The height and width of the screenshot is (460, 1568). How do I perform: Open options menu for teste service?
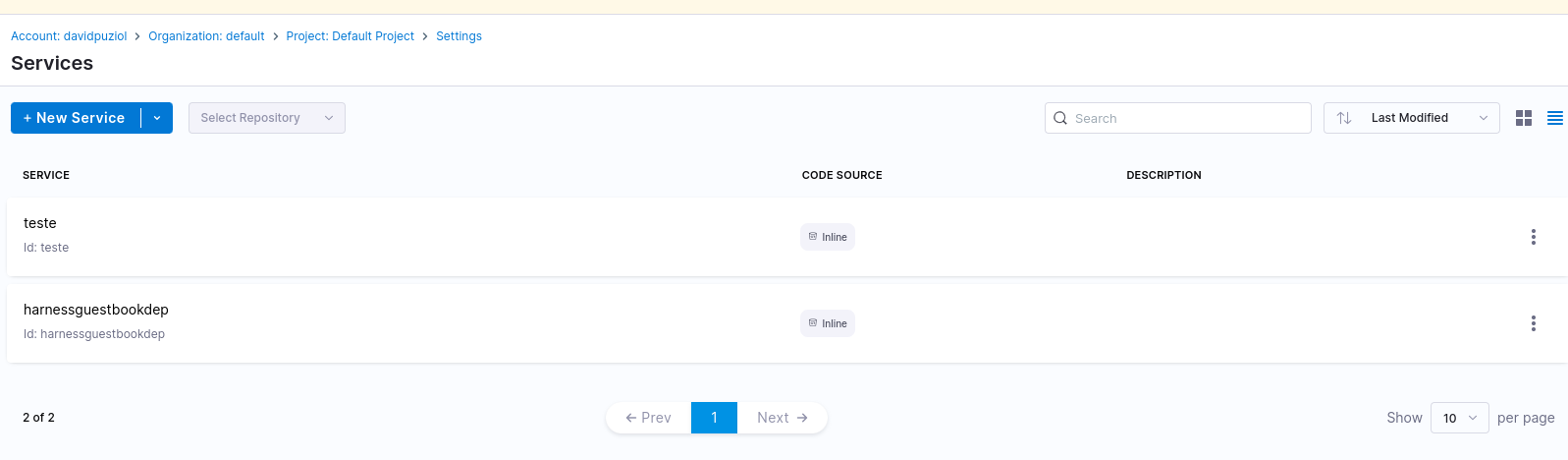[x=1533, y=237]
